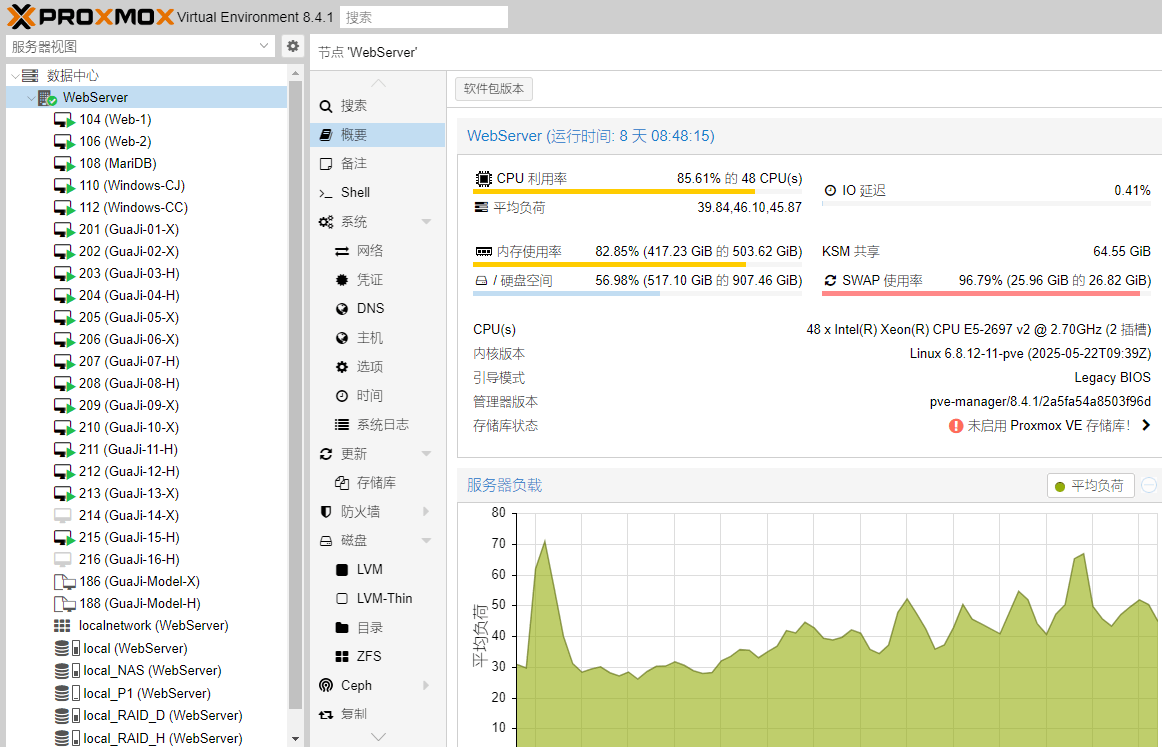Image resolution: width=1162 pixels, height=747 pixels.
Task: Collapse the WebServer tree node
Action: [31, 98]
